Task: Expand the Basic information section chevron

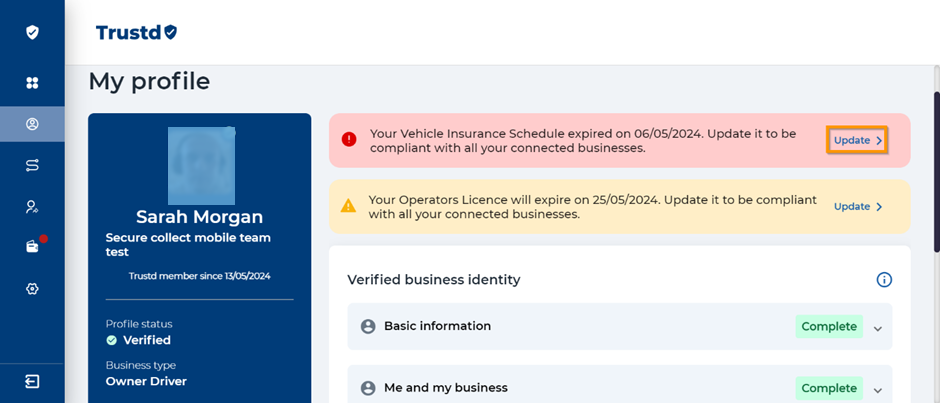Action: click(x=878, y=328)
